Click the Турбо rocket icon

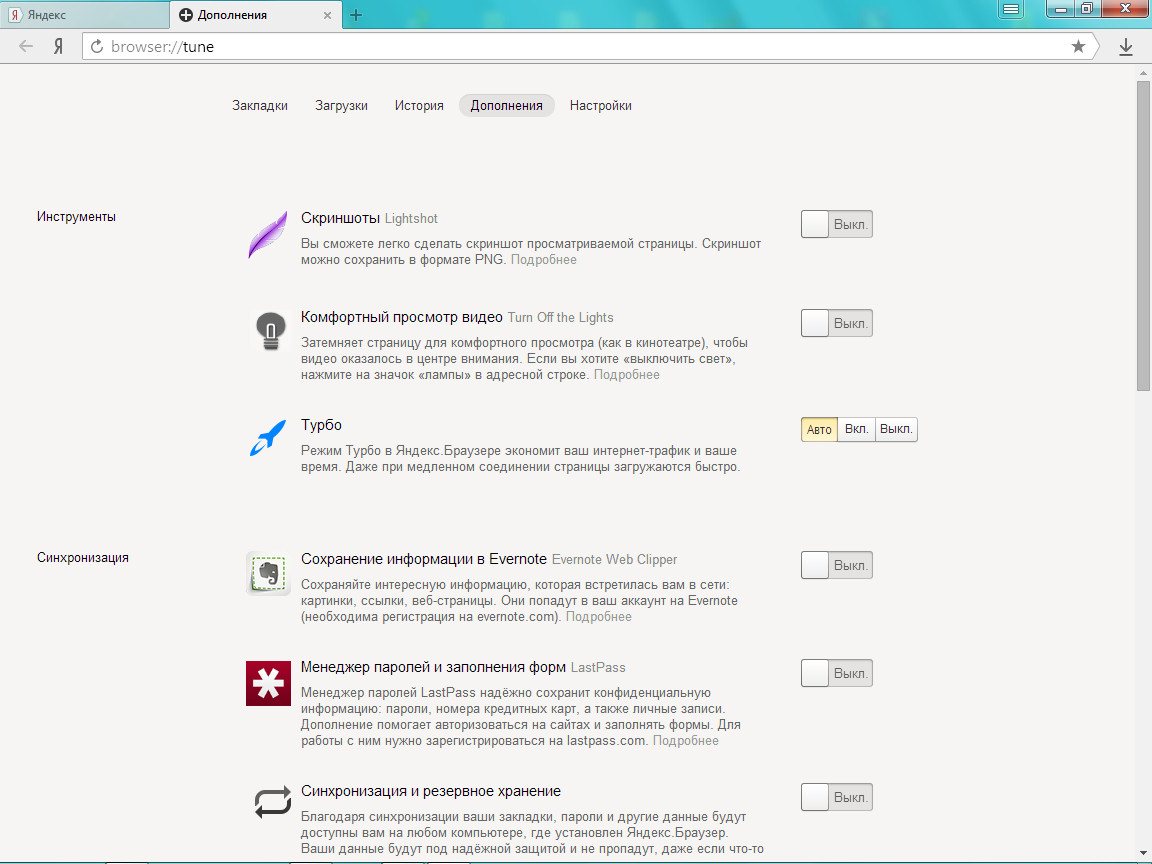click(x=267, y=438)
